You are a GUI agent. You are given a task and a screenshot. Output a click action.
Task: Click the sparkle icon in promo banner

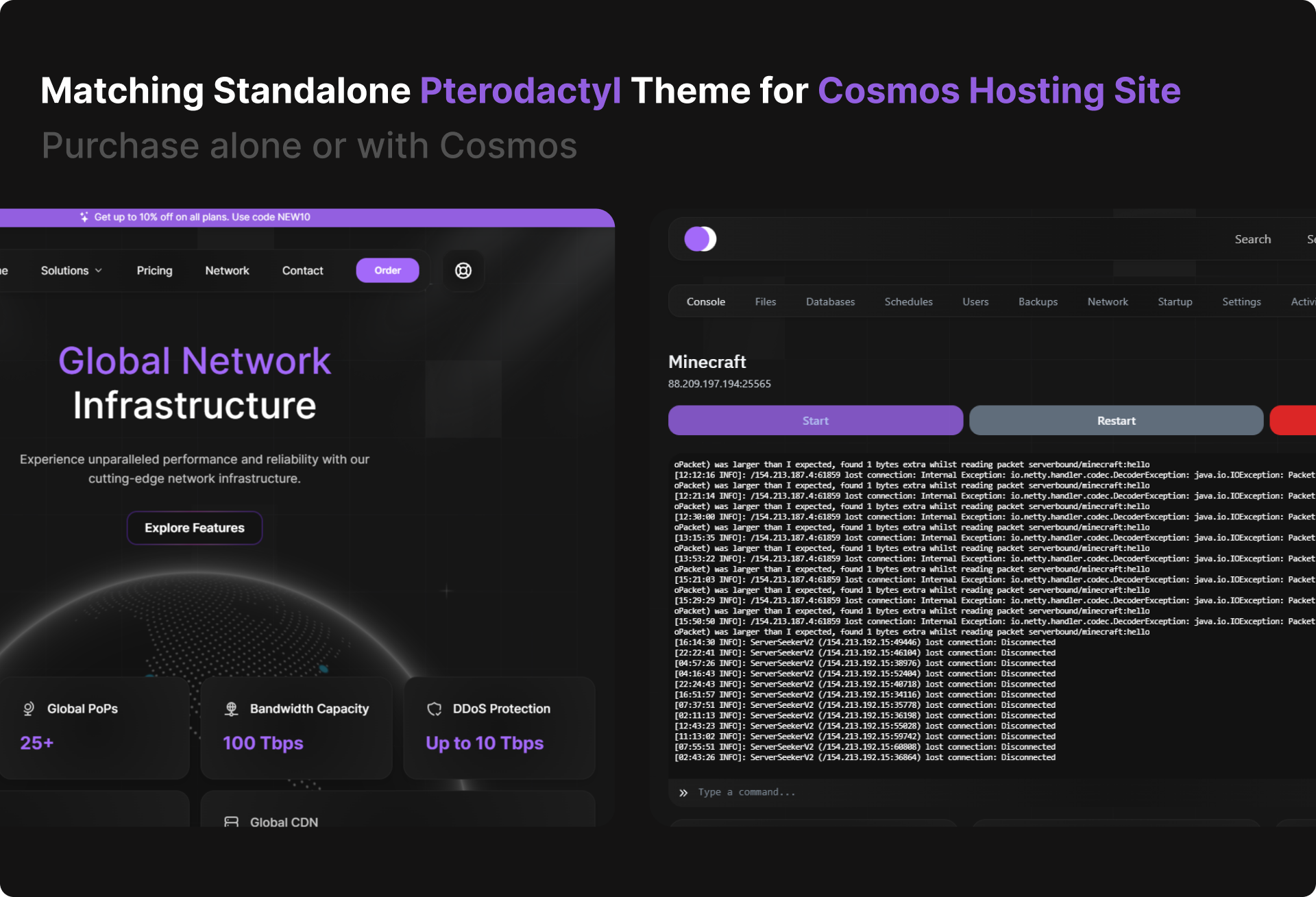click(84, 217)
